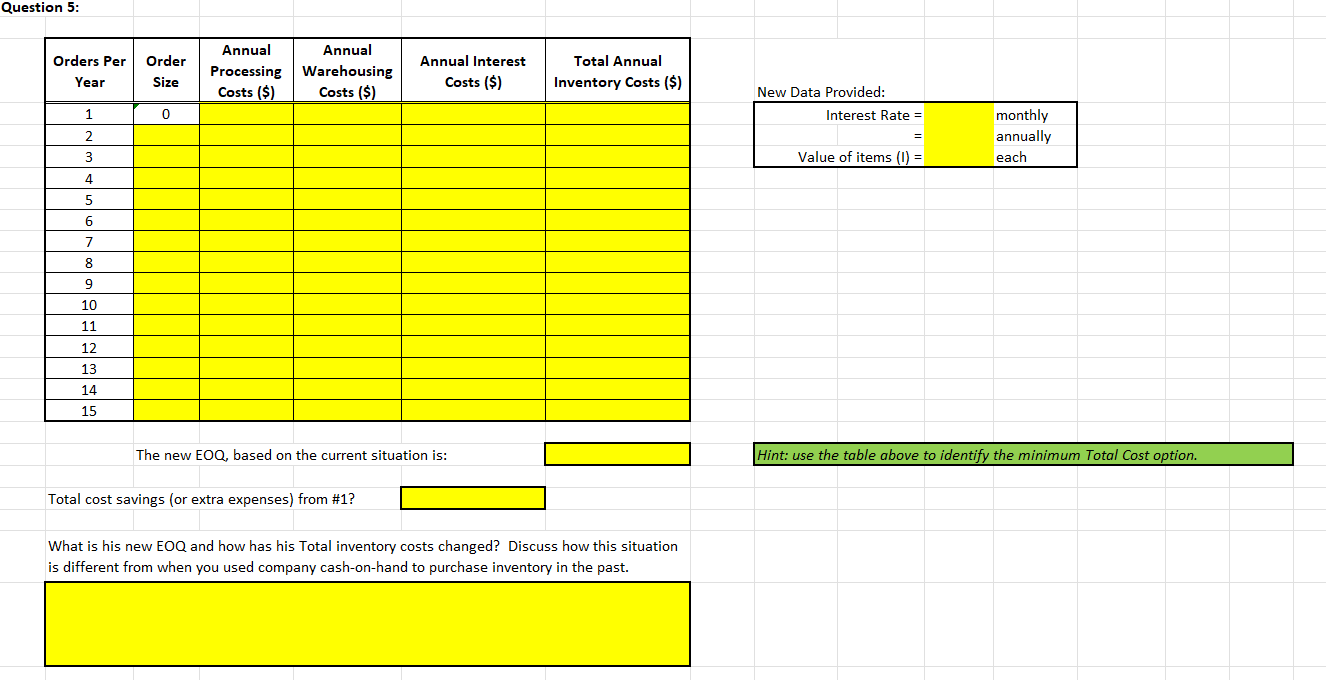The width and height of the screenshot is (1326, 680).
Task: Select the 'Value of items (I) =' label
Action: (858, 157)
